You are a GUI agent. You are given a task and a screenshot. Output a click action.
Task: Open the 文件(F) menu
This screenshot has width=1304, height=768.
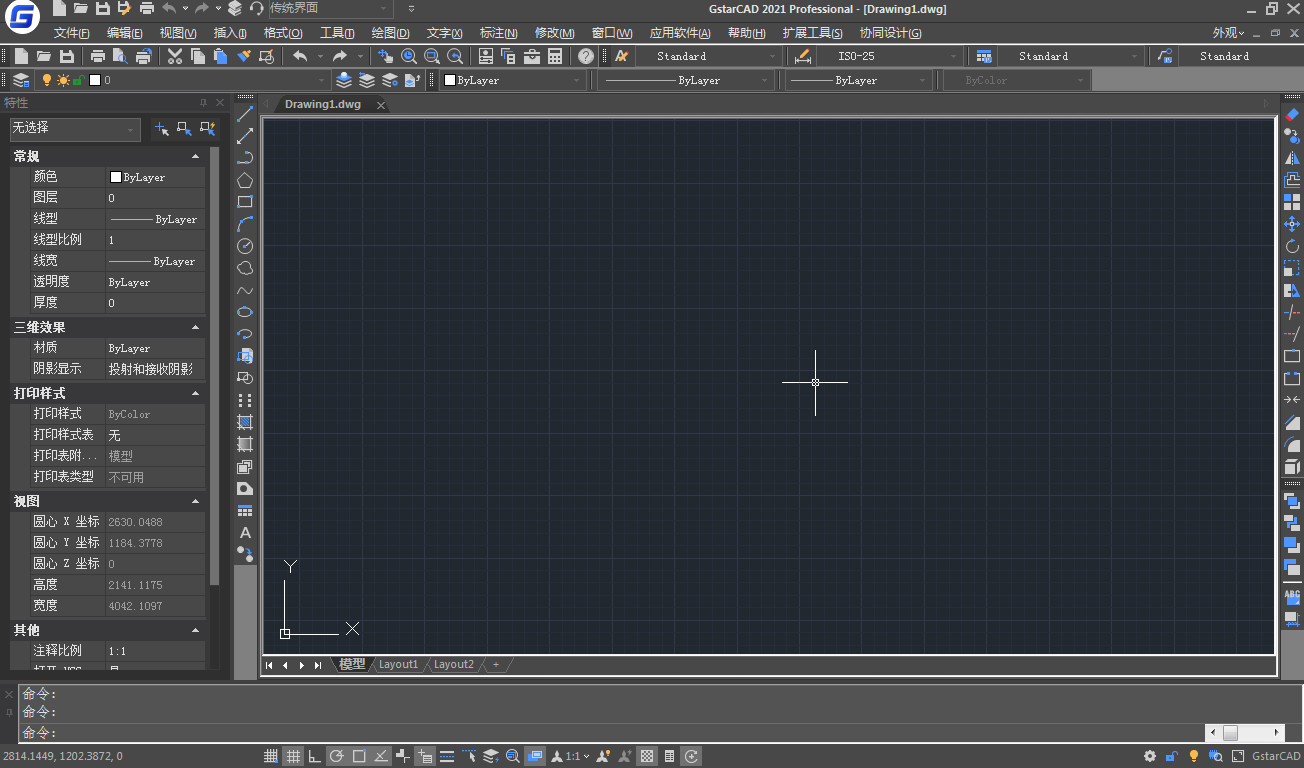pyautogui.click(x=72, y=33)
